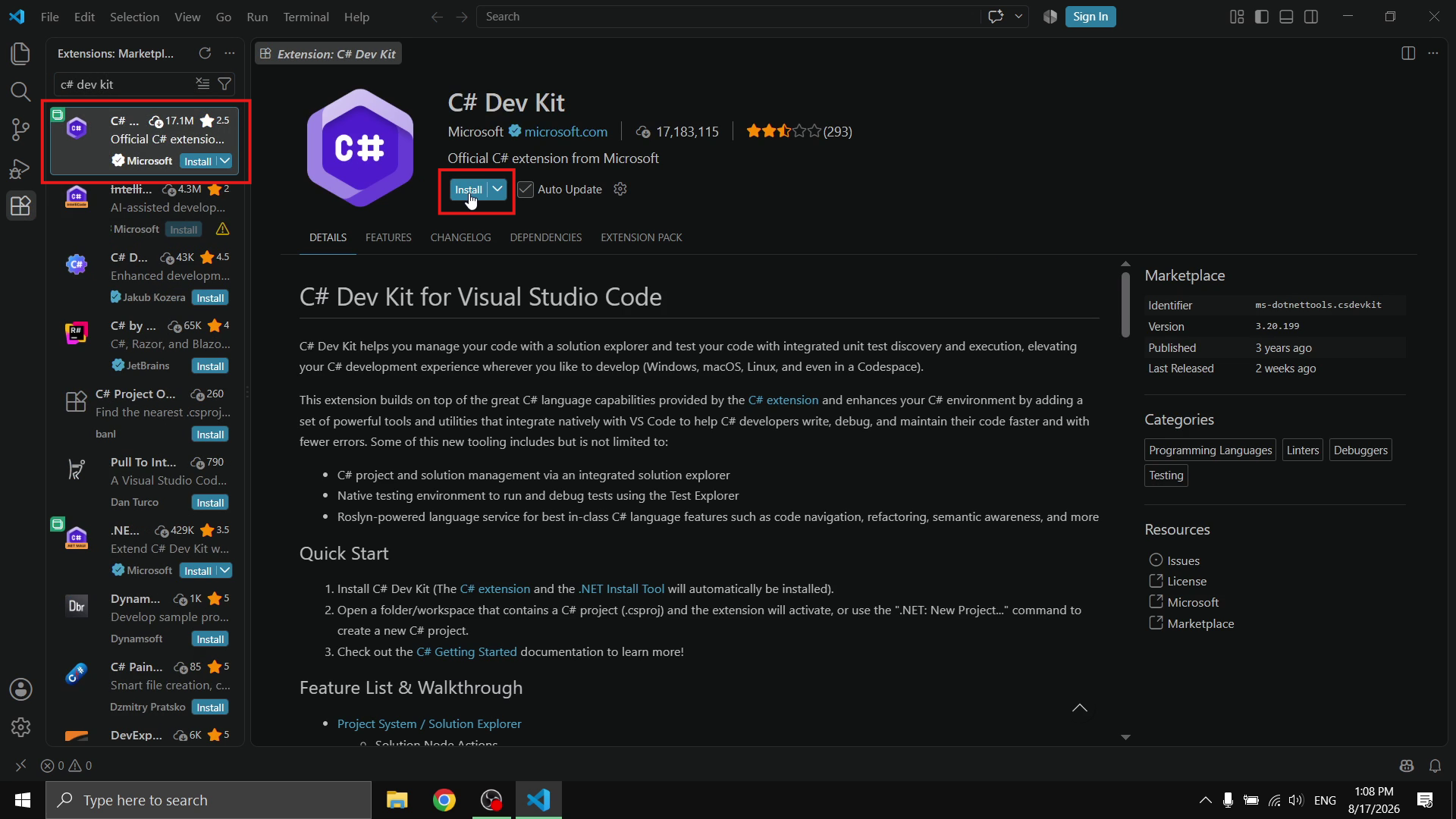Open Project System / Solution Explorer link
This screenshot has width=1456, height=819.
[429, 723]
